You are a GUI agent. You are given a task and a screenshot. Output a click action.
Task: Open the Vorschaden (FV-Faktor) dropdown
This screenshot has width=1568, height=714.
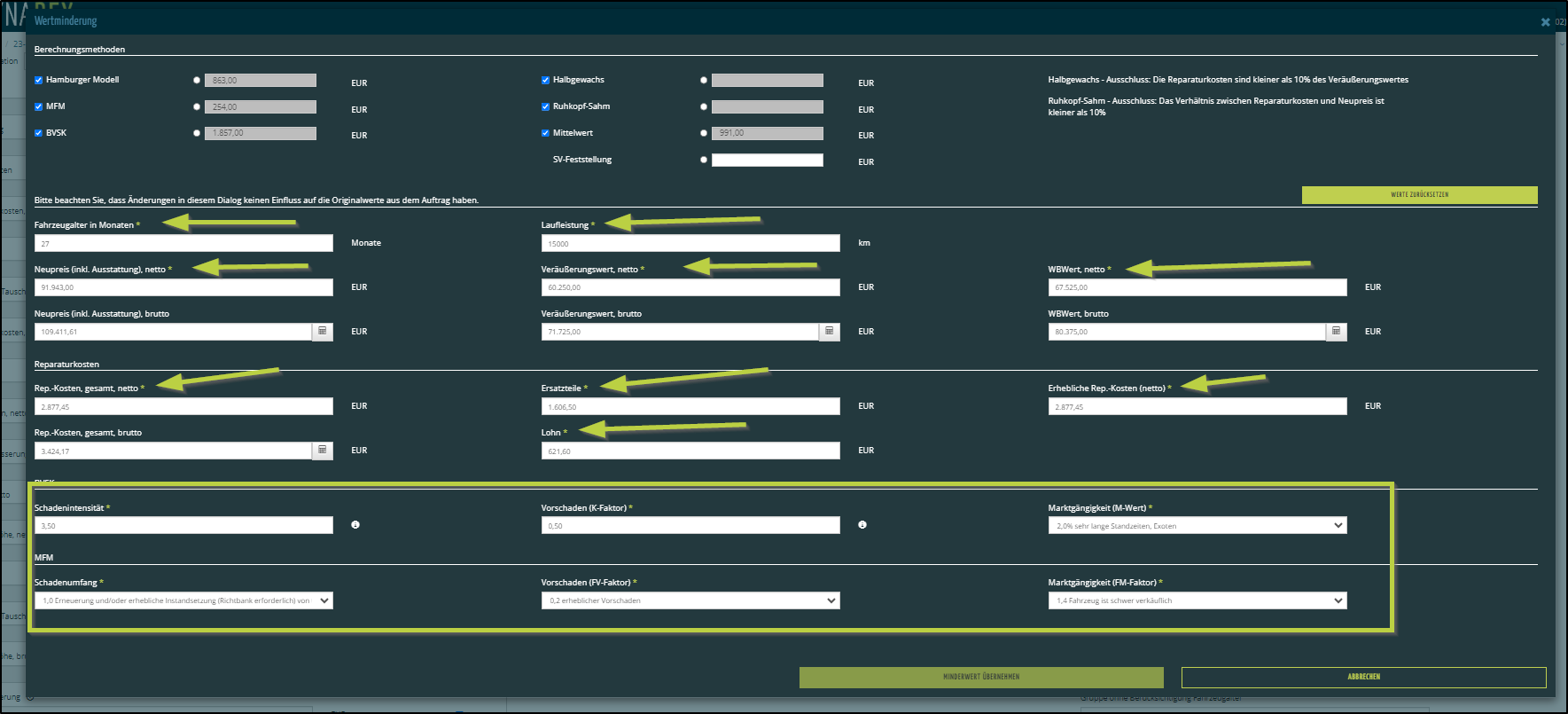pos(690,600)
